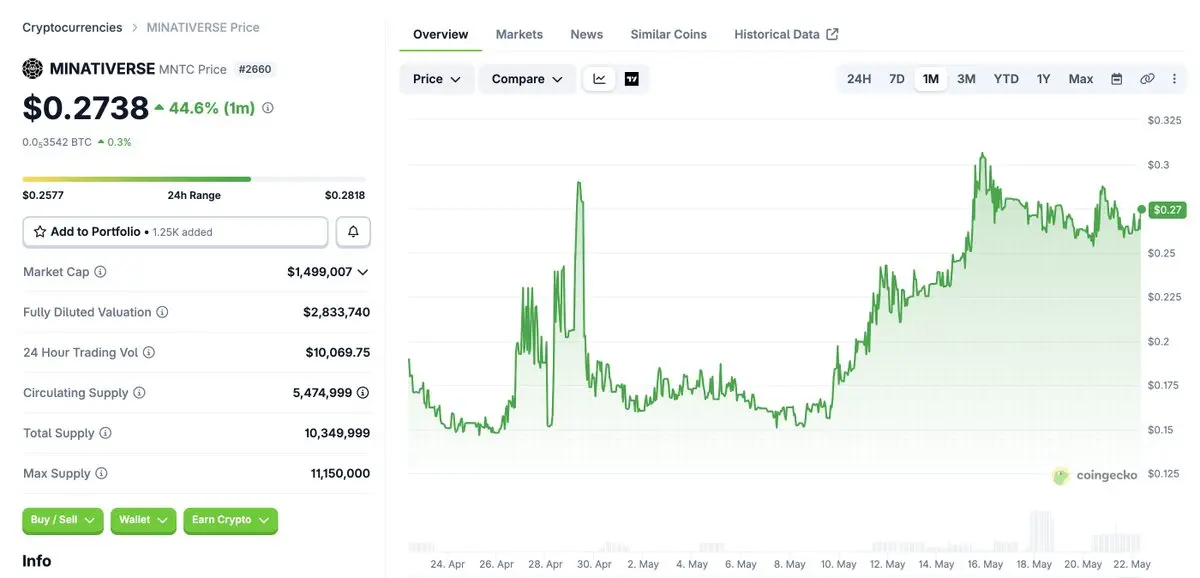Switch to the News tab
Viewport: 1200px width, 578px height.
pyautogui.click(x=587, y=34)
